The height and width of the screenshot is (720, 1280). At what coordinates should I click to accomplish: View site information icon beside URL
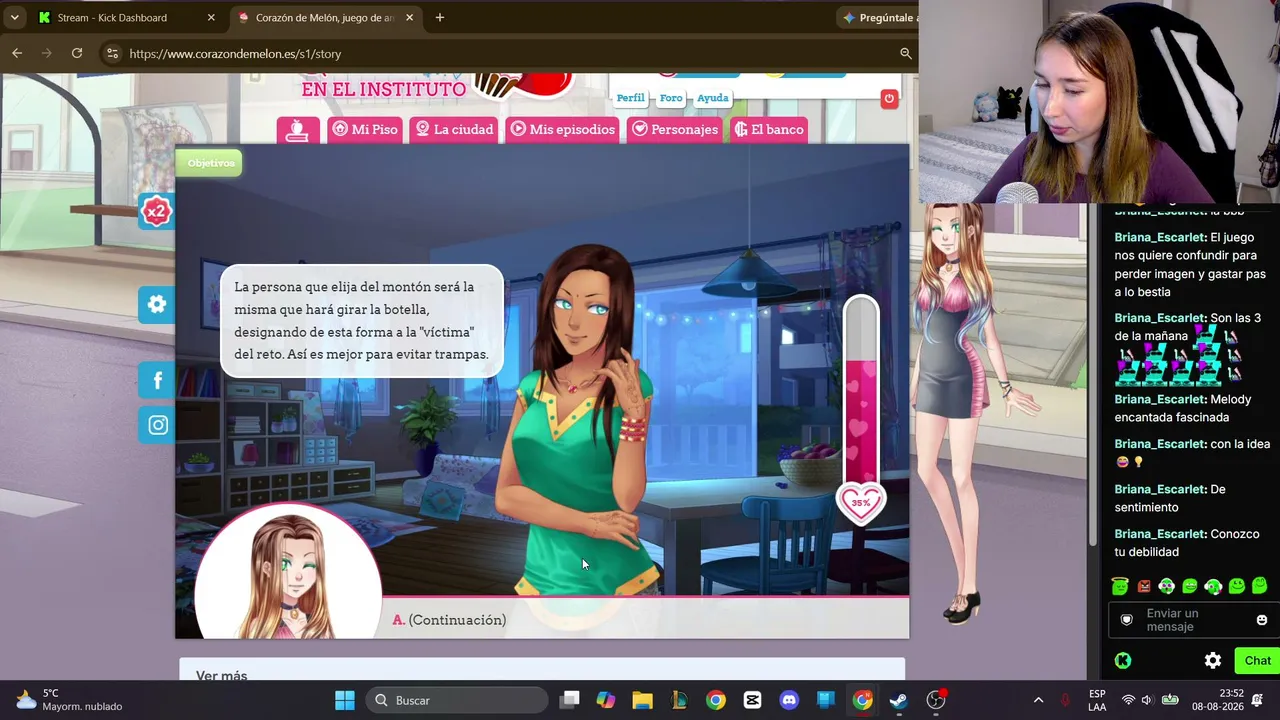click(112, 53)
